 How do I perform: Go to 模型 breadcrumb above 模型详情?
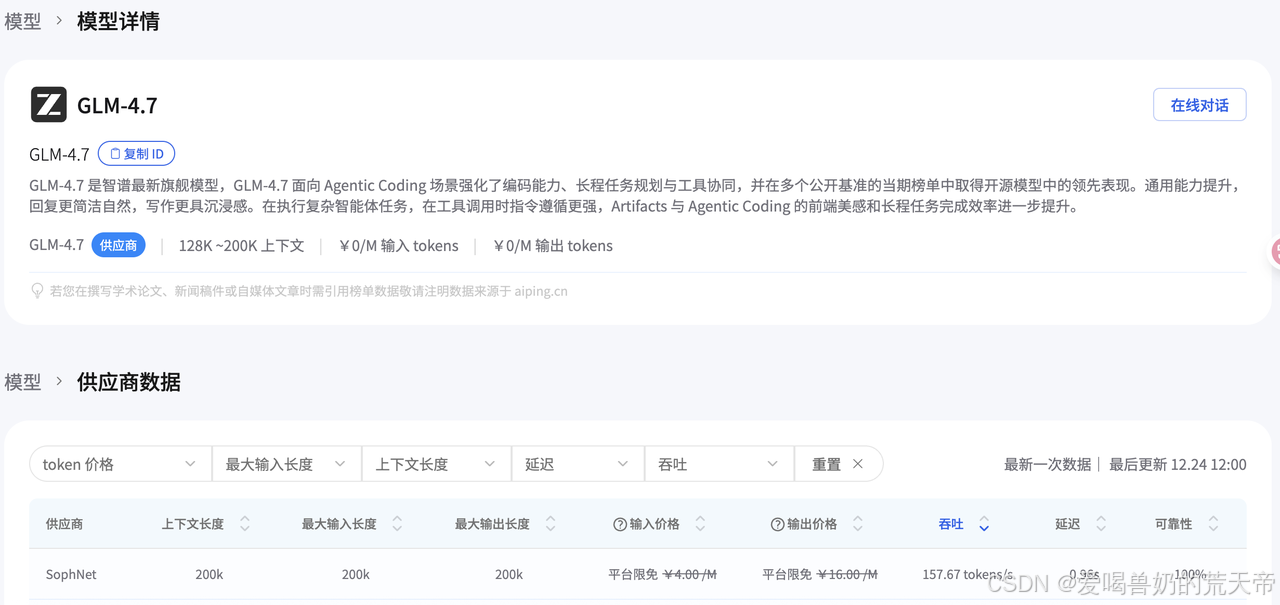(x=23, y=21)
